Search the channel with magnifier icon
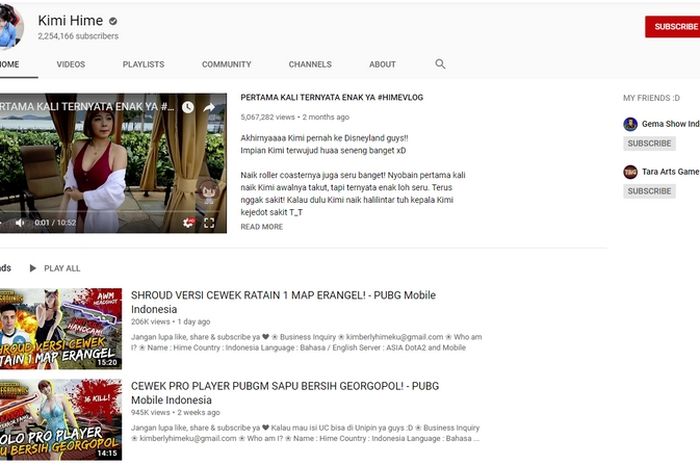 (440, 64)
